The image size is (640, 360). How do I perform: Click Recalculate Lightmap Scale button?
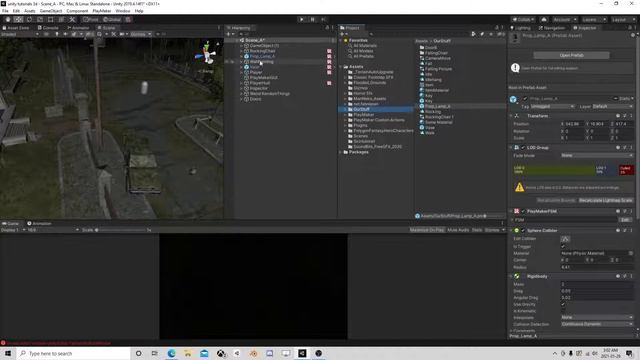pos(605,200)
